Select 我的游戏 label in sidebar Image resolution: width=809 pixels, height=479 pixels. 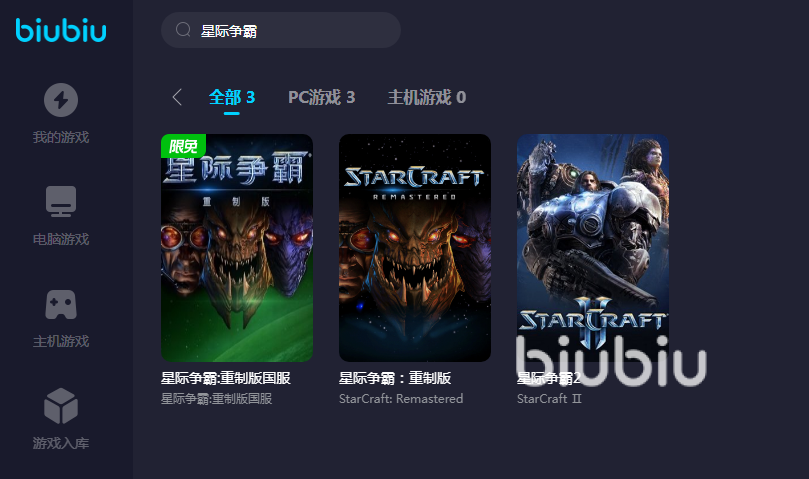61,137
